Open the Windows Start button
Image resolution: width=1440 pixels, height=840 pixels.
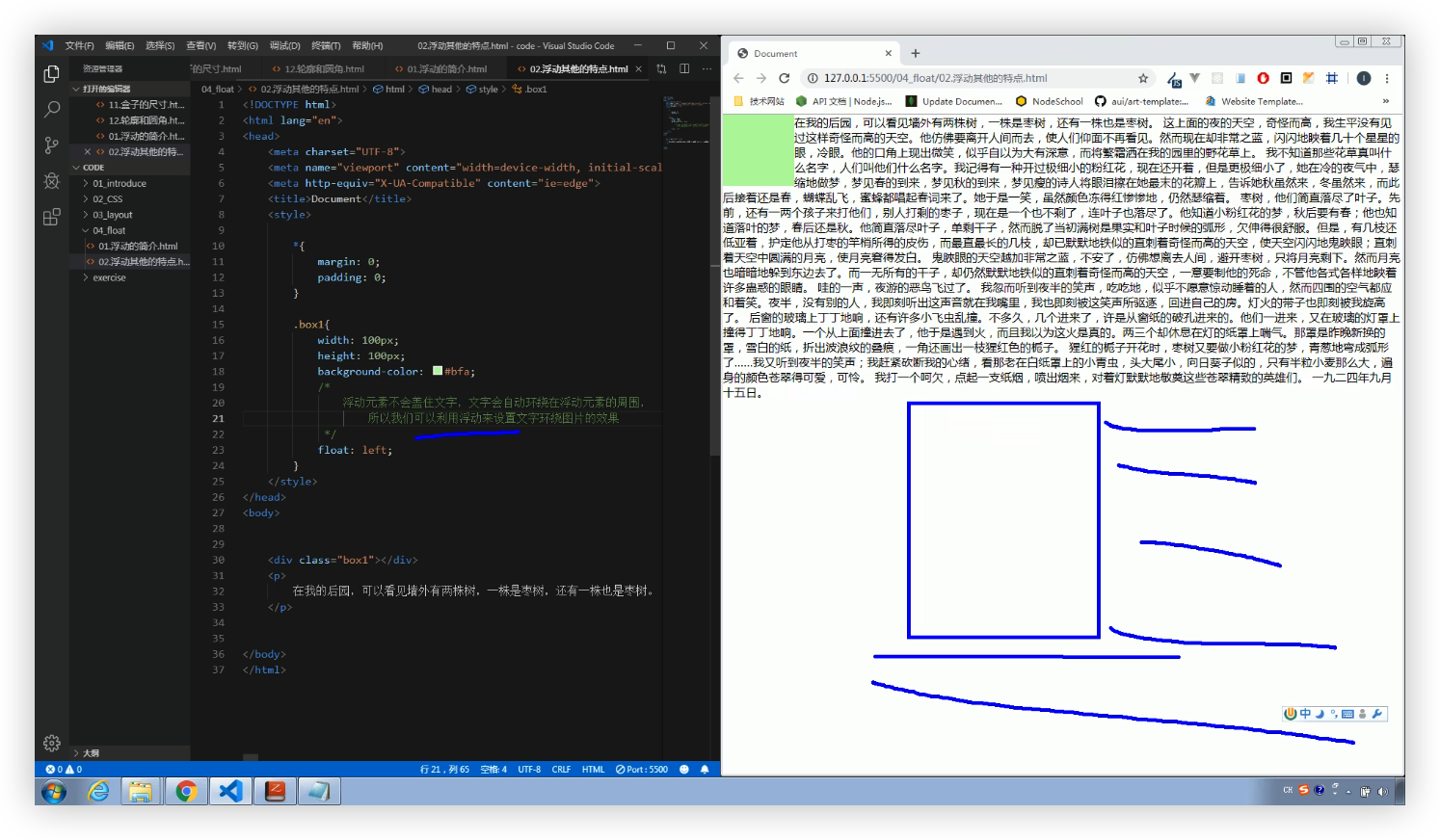54,792
